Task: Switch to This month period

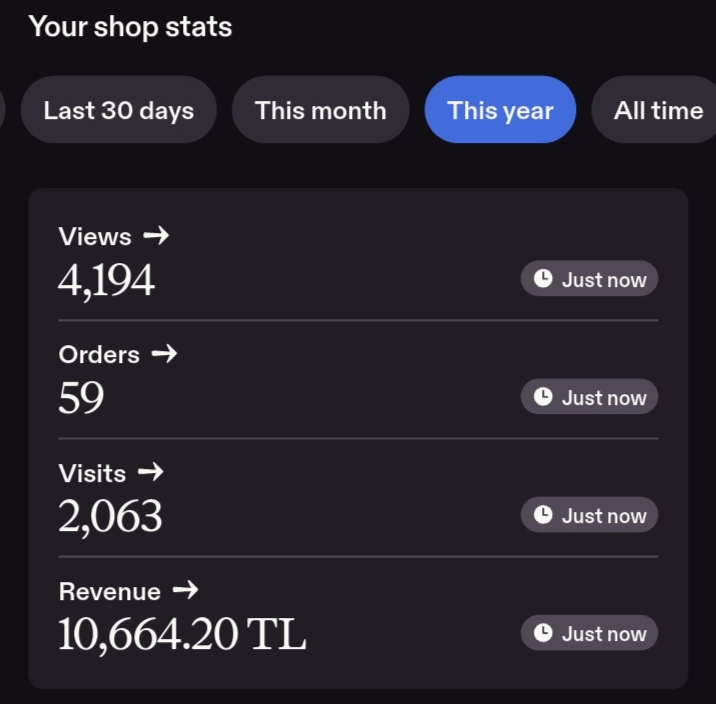Action: (x=321, y=110)
